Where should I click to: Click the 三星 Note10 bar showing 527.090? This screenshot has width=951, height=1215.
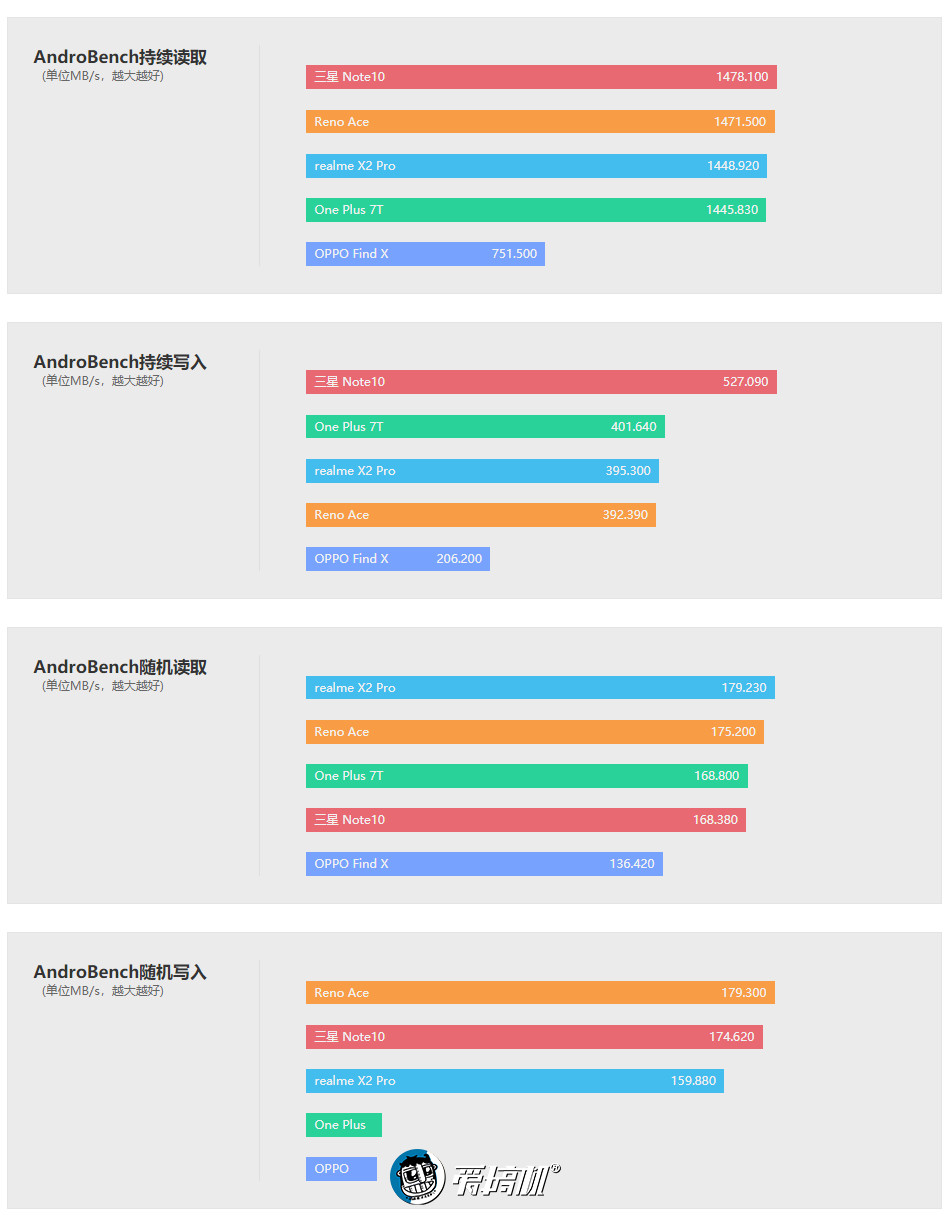(541, 382)
